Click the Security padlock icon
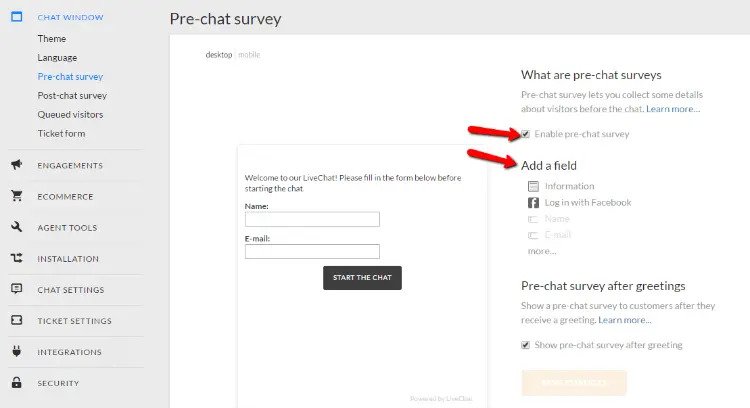 [x=17, y=383]
